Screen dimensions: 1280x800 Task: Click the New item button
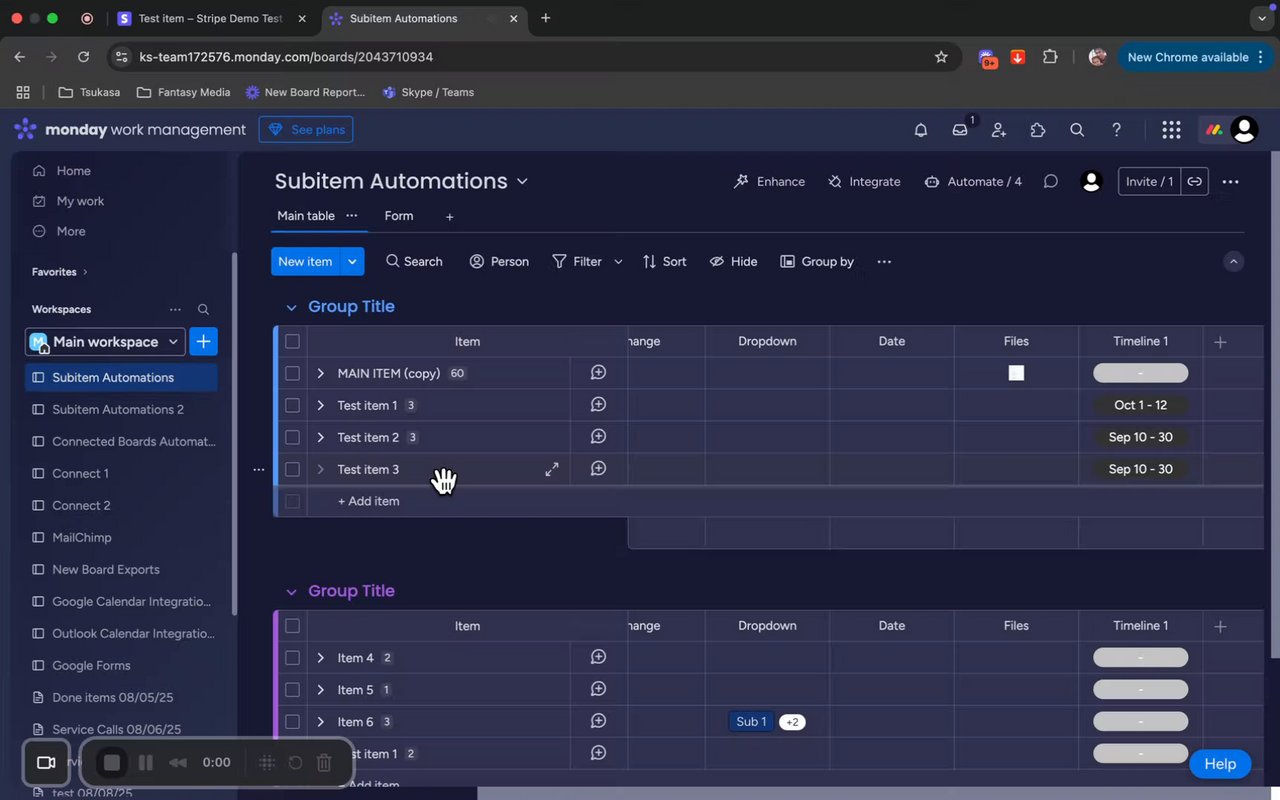[305, 261]
